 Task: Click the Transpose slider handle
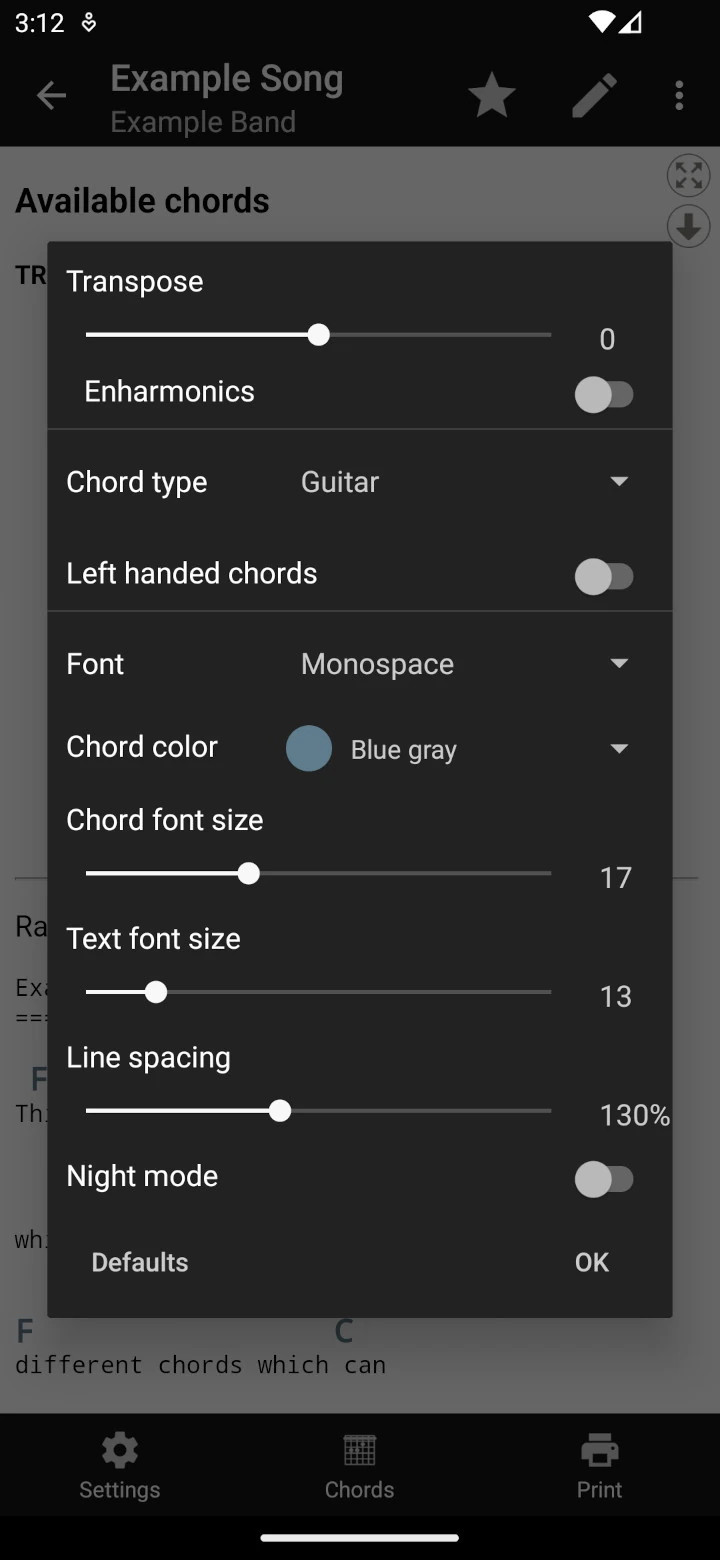[319, 335]
